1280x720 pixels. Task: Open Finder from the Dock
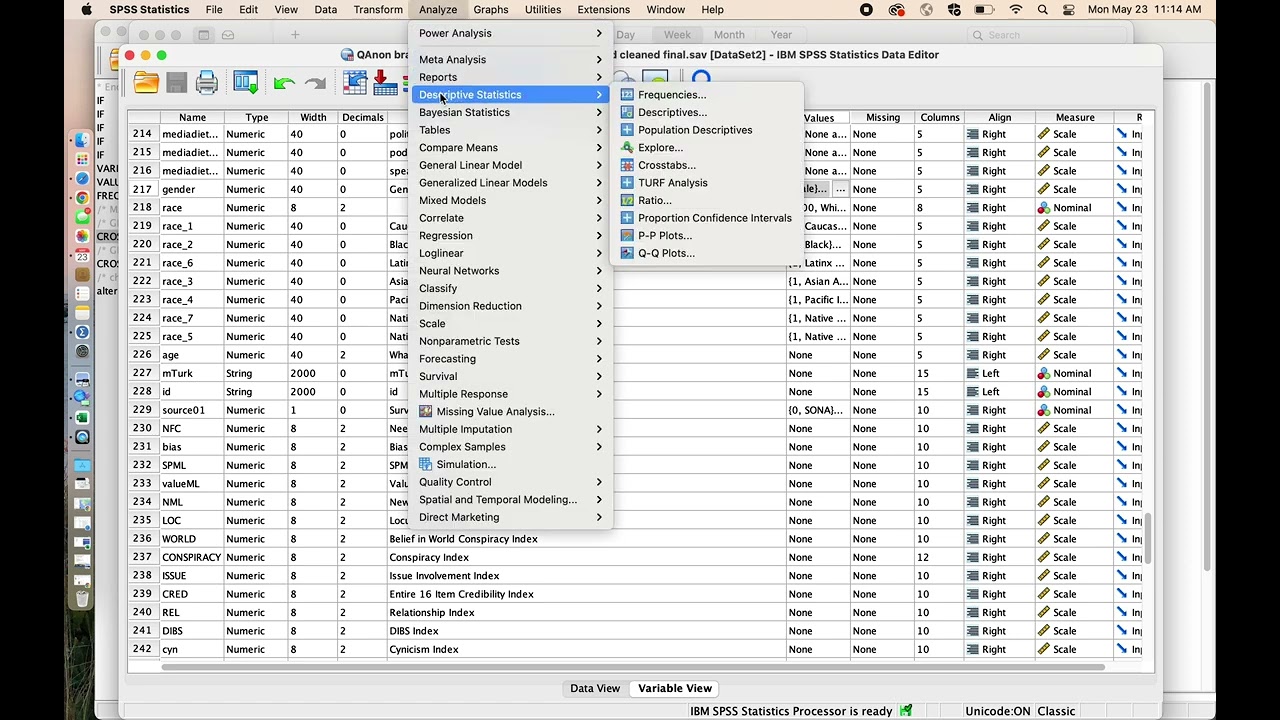(x=82, y=139)
